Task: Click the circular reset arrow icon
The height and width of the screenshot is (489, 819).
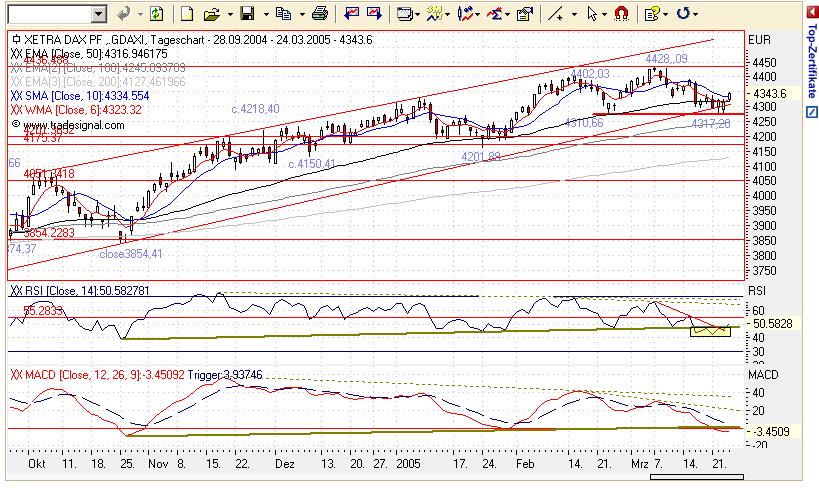Action: (683, 14)
